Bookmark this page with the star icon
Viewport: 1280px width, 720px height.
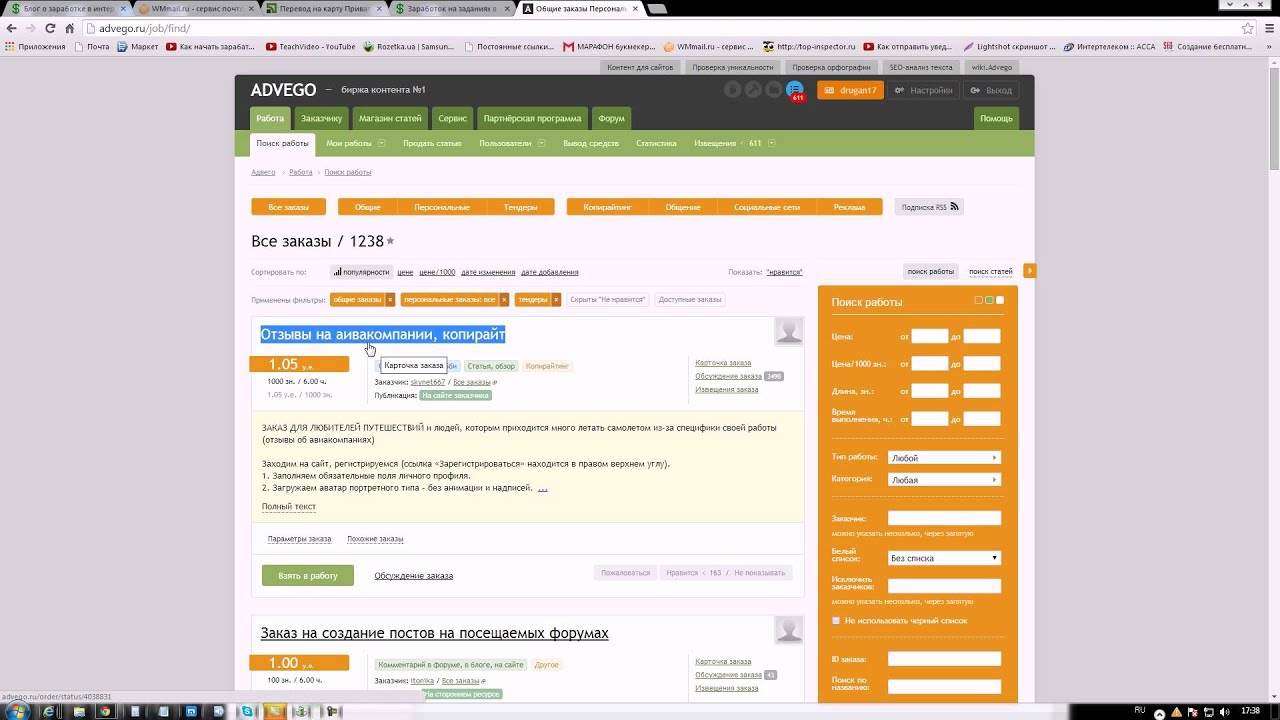coord(1247,28)
